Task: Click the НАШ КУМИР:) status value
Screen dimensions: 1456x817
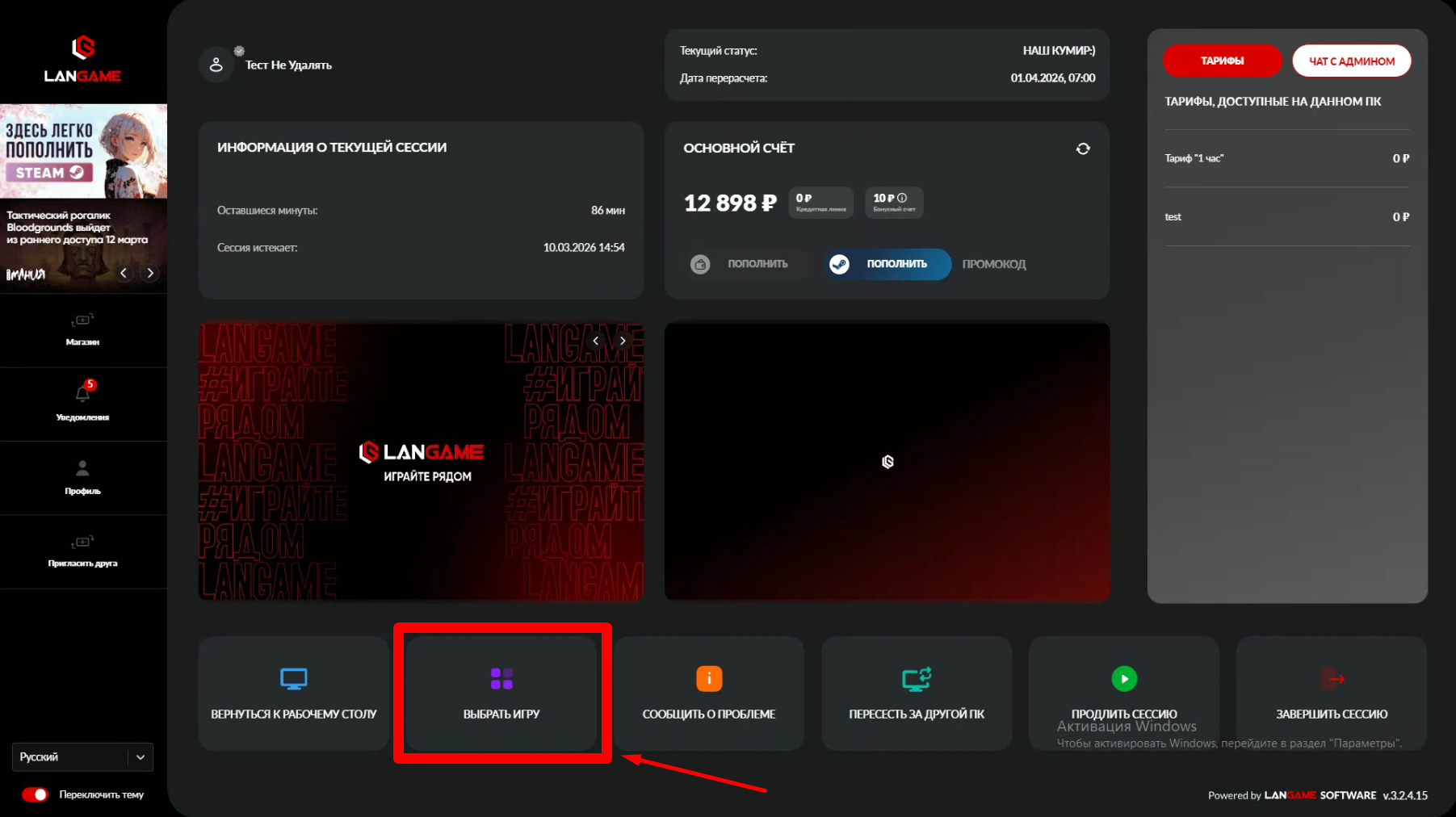Action: pyautogui.click(x=1059, y=50)
